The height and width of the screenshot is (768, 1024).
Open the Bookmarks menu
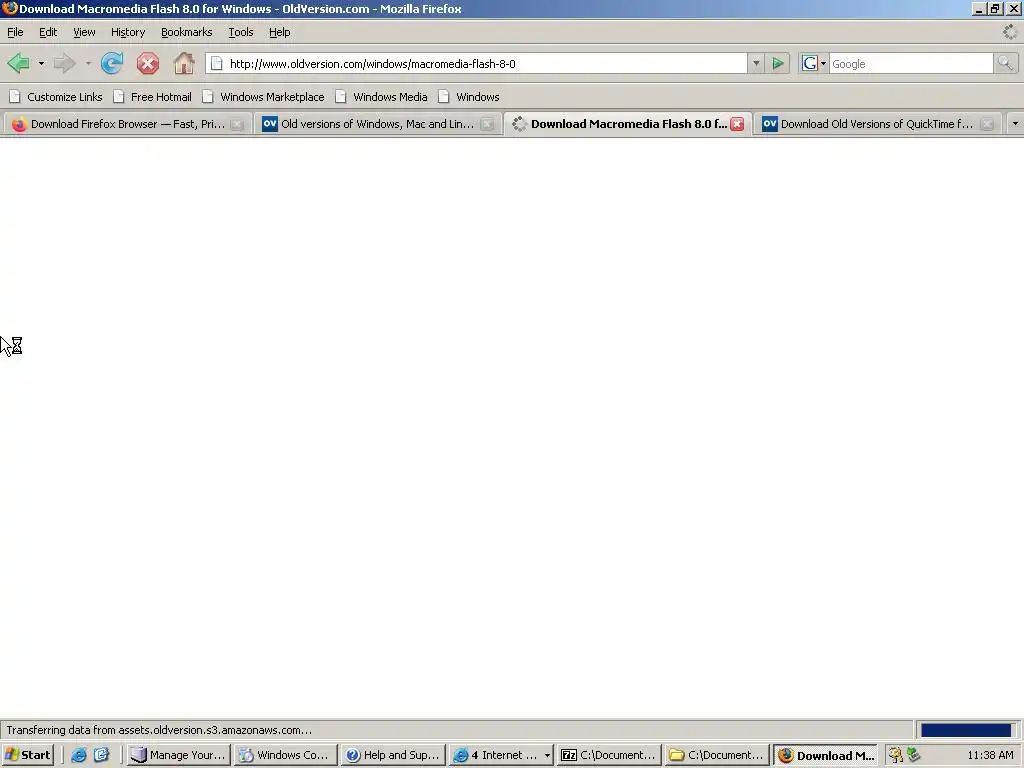(x=186, y=32)
